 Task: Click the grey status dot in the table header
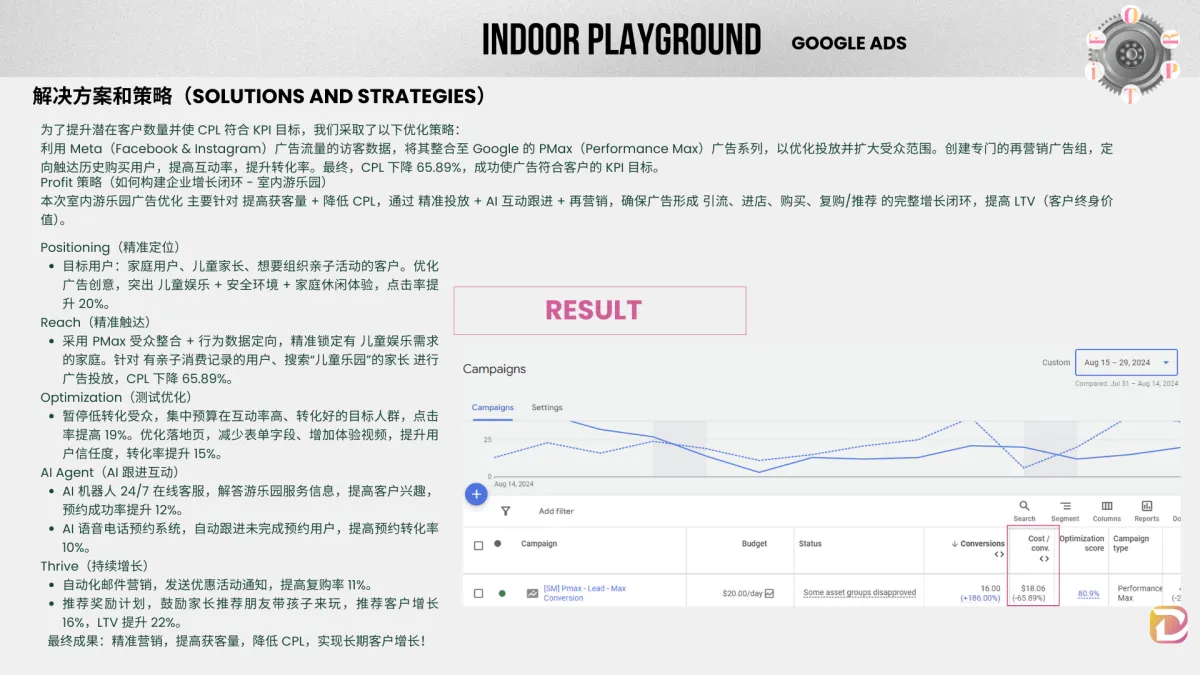(x=497, y=544)
